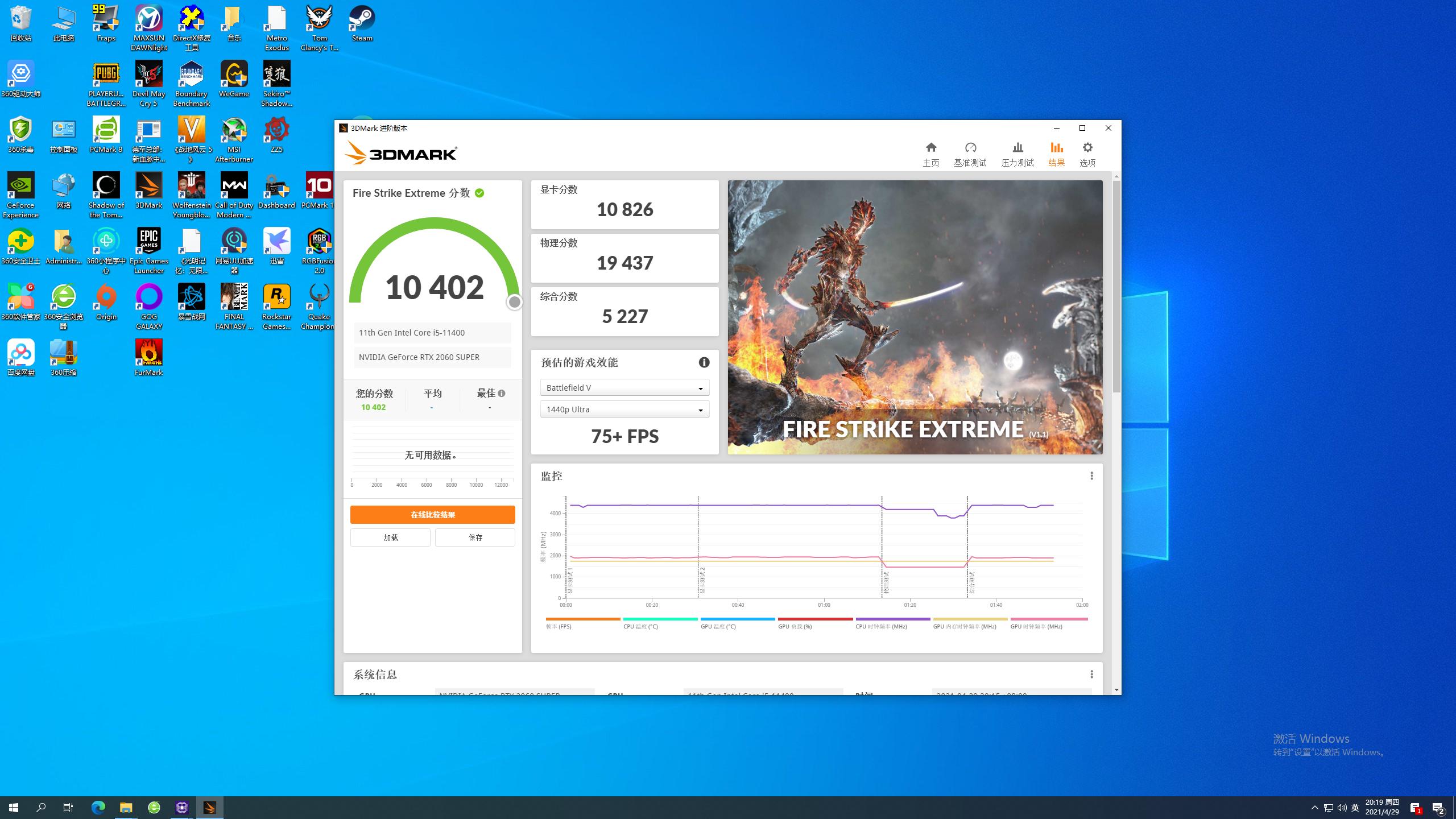Open the 压力测试 stress test section
Viewport: 1456px width, 819px height.
(x=1017, y=152)
